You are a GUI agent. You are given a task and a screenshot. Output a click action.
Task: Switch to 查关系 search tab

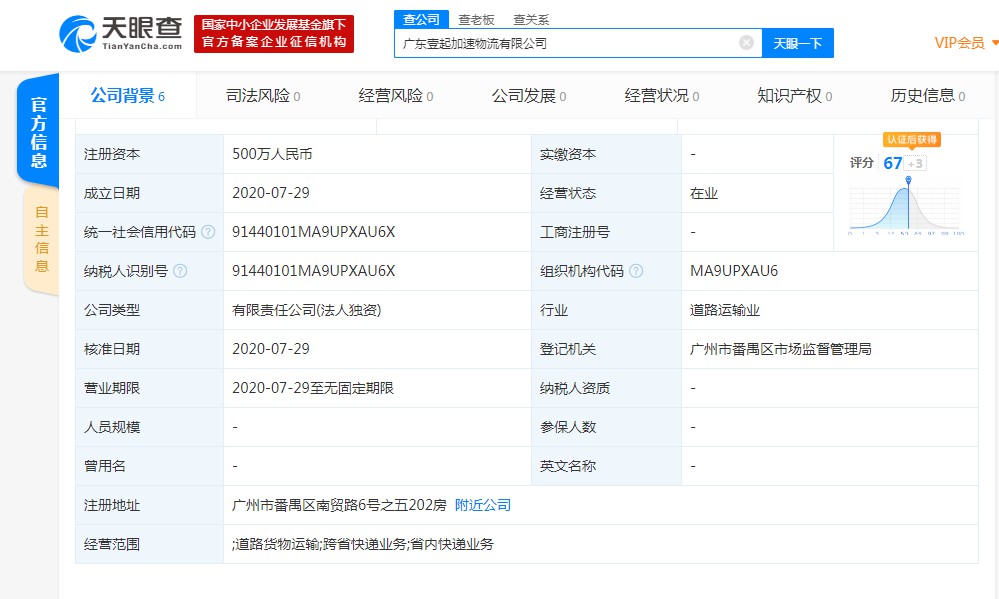[x=531, y=20]
